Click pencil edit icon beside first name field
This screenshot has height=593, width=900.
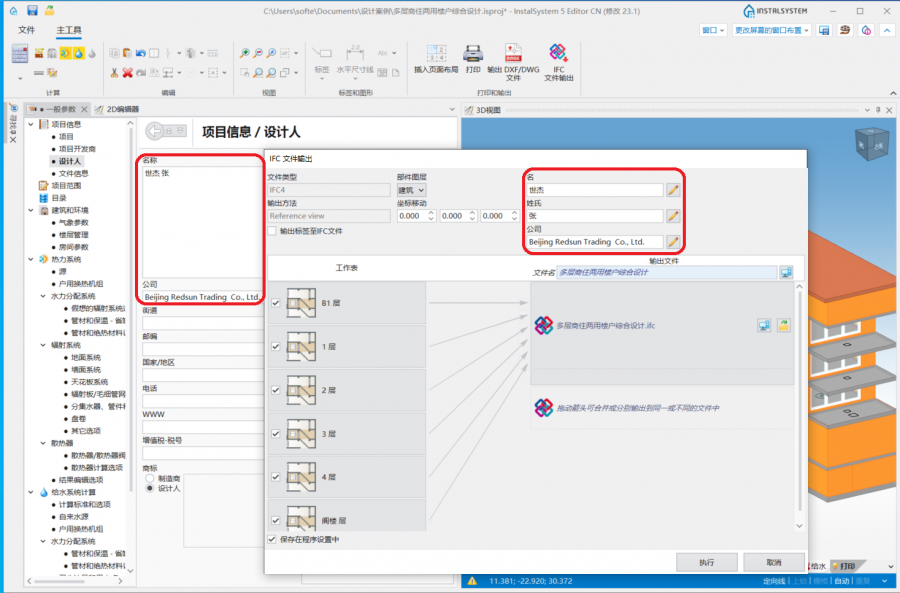coord(673,190)
